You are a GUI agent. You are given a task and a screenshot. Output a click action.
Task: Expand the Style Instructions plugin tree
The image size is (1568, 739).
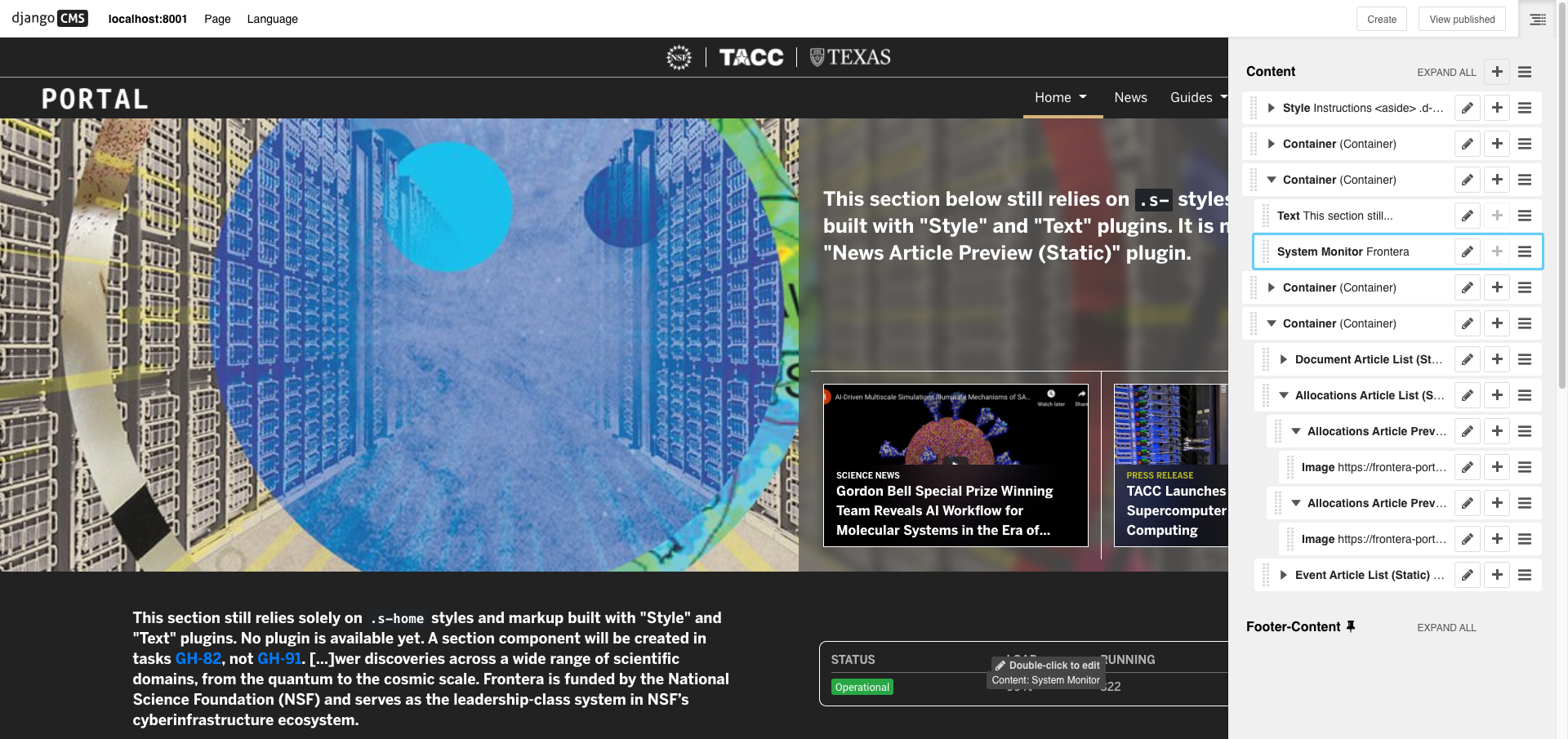1271,108
